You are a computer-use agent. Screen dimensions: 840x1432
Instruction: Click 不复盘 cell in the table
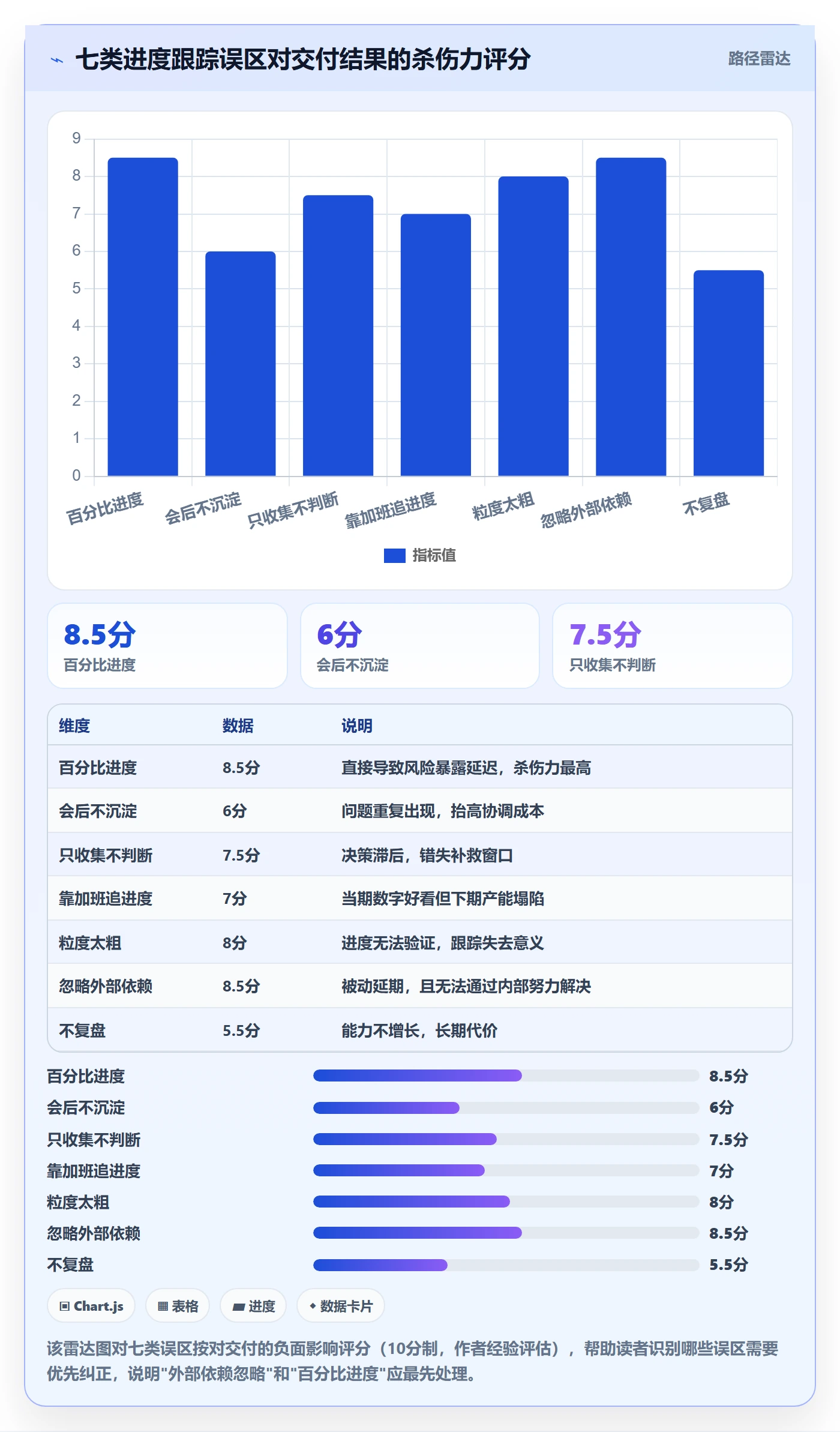(82, 1030)
